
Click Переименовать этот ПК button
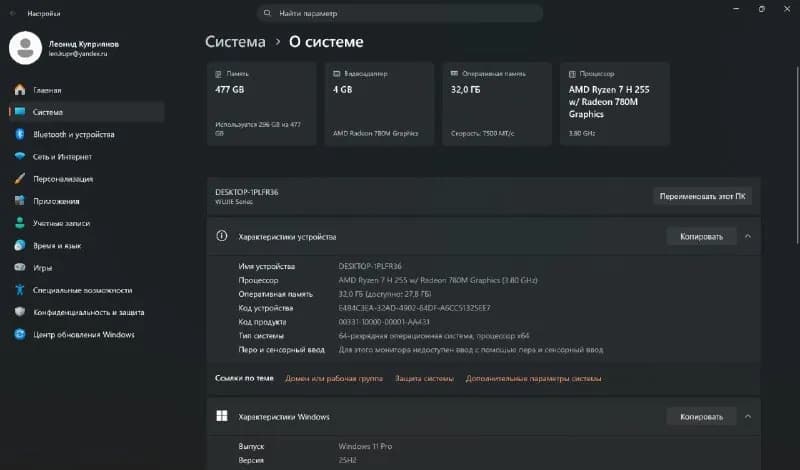702,196
